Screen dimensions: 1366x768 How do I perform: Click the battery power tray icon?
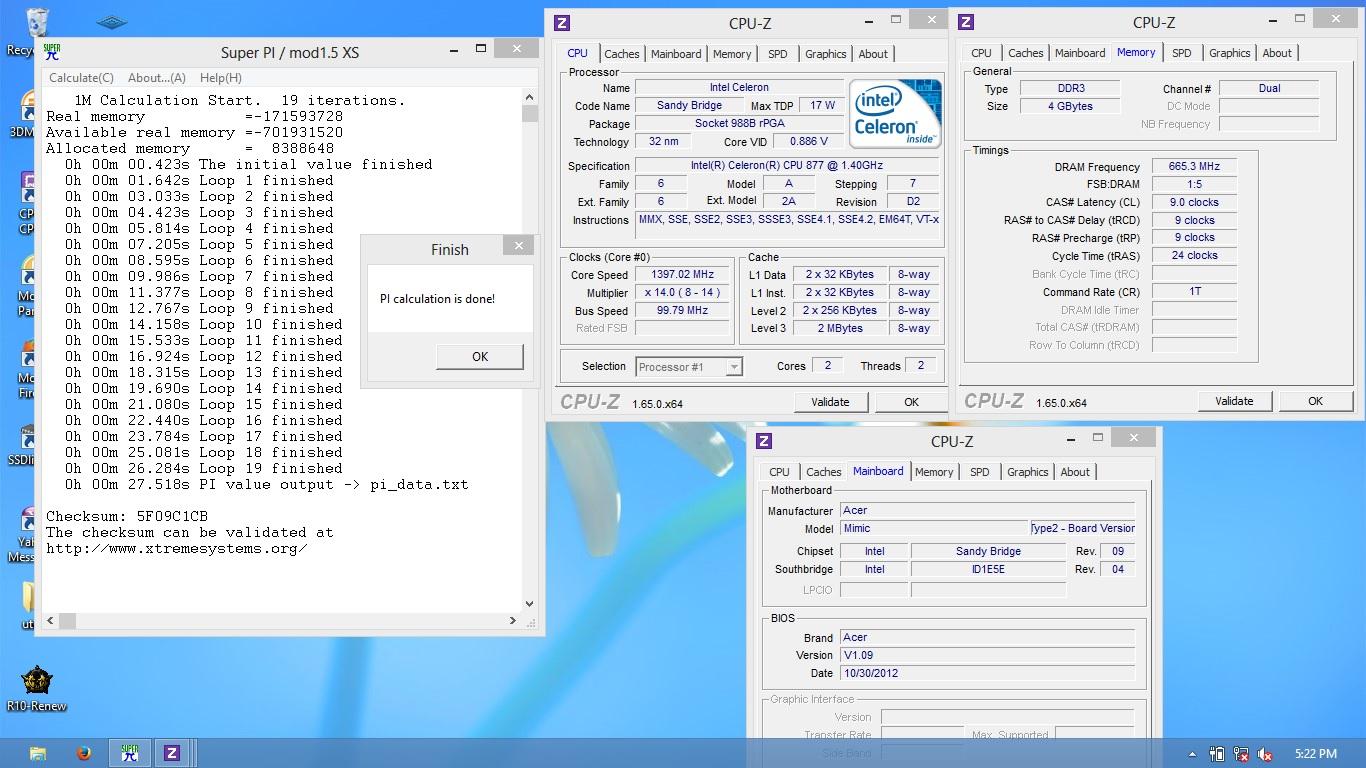pyautogui.click(x=1218, y=754)
